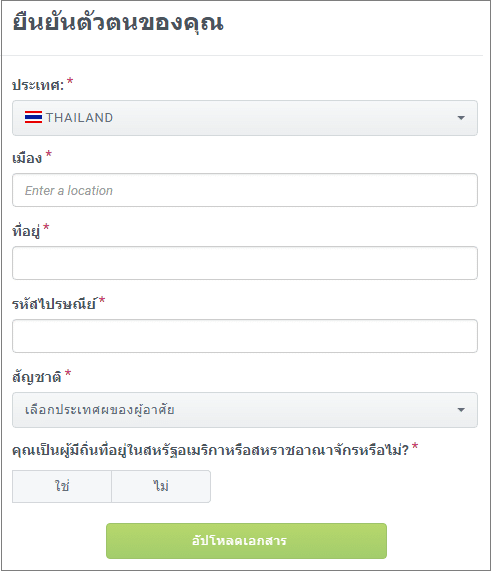Image resolution: width=491 pixels, height=572 pixels.
Task: Click the ที่อยู่ field label
Action: coord(26,231)
